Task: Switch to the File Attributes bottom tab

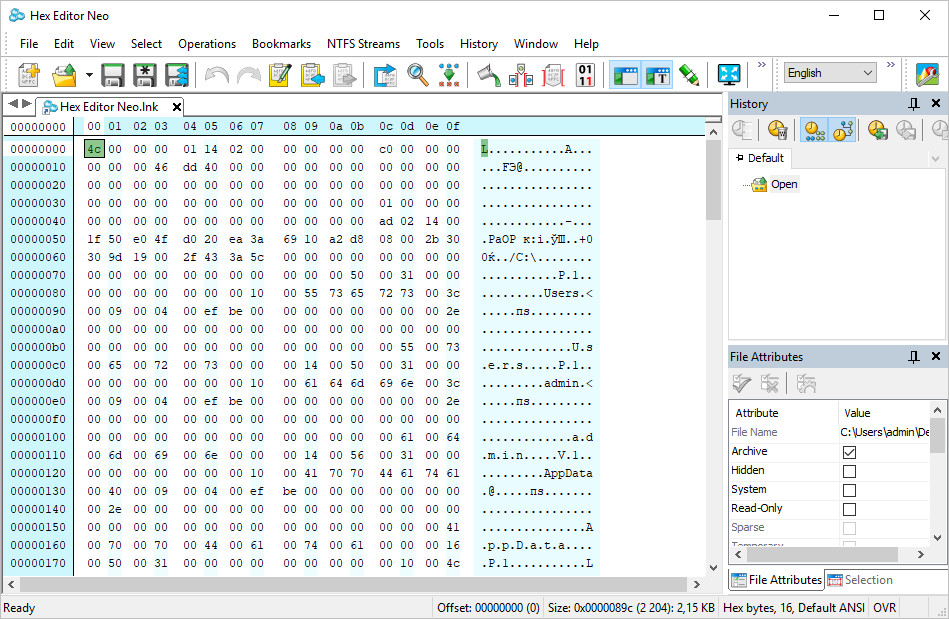Action: (776, 580)
